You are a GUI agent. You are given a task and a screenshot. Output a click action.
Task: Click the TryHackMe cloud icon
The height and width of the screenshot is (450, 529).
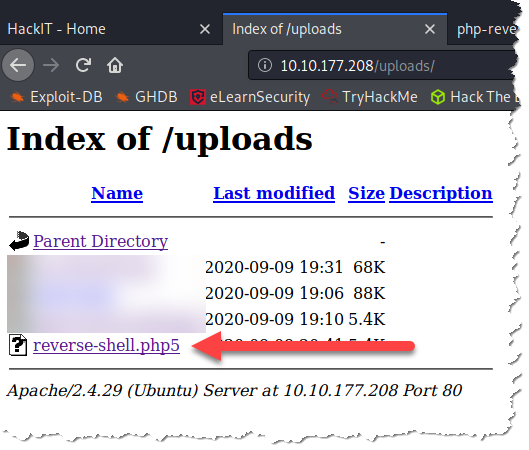pos(330,97)
